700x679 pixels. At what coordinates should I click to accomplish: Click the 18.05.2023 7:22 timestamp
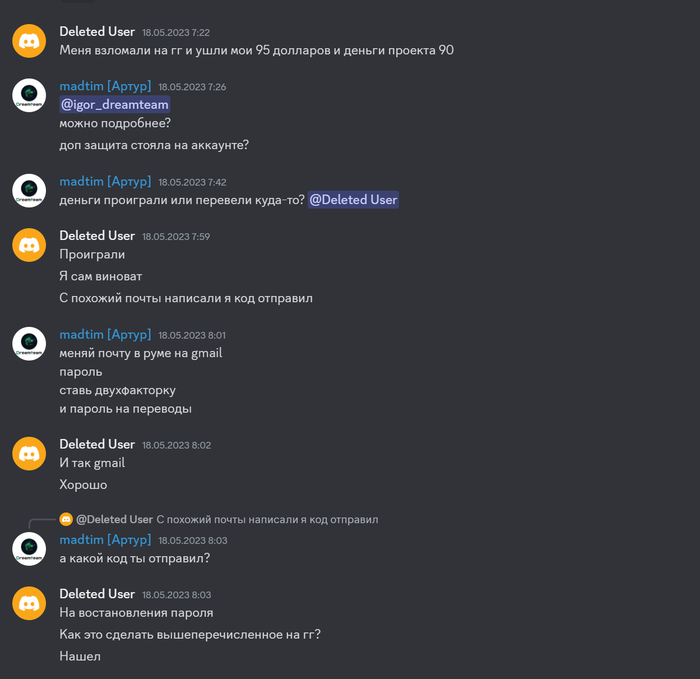tap(176, 33)
